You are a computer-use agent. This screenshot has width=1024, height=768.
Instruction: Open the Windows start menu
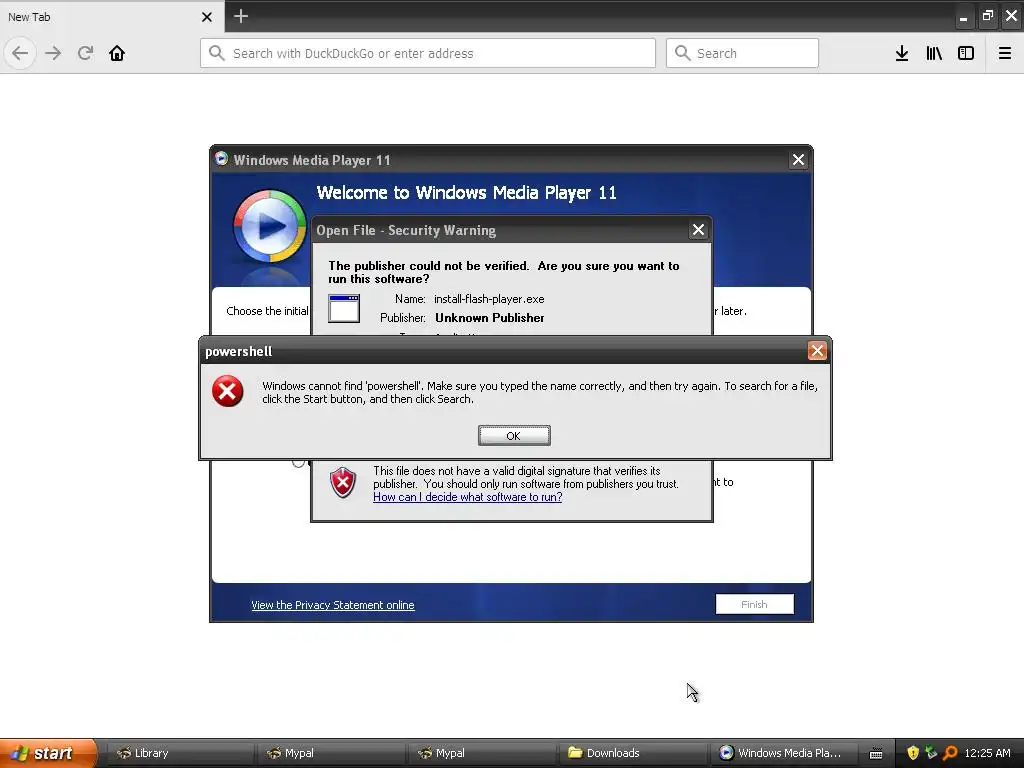point(48,753)
